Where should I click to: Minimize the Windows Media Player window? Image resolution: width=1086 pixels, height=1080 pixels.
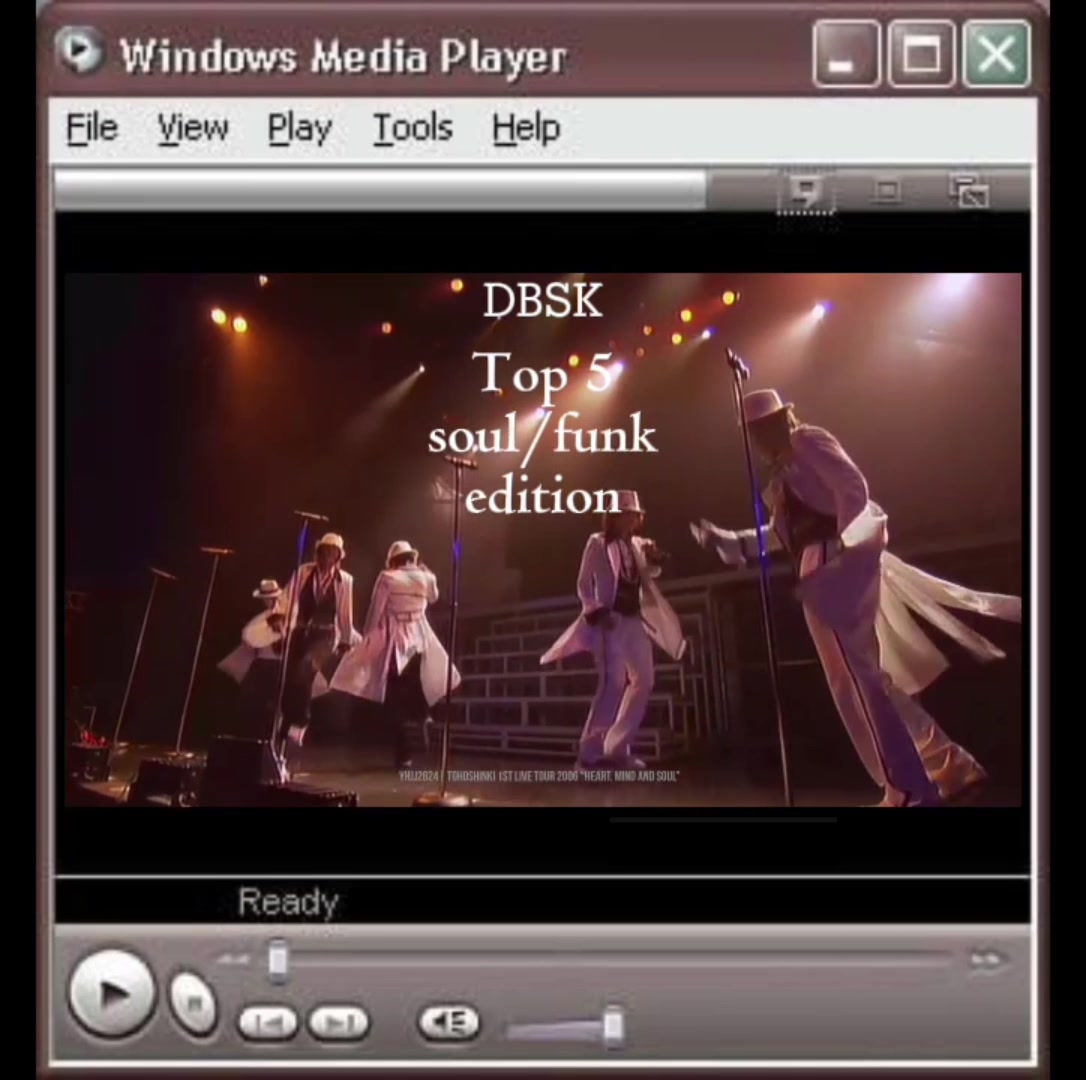click(846, 54)
